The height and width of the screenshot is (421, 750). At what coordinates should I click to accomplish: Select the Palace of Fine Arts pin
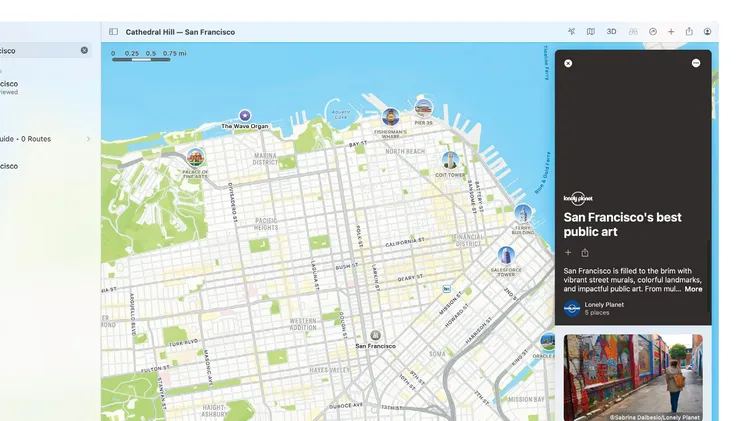point(196,157)
